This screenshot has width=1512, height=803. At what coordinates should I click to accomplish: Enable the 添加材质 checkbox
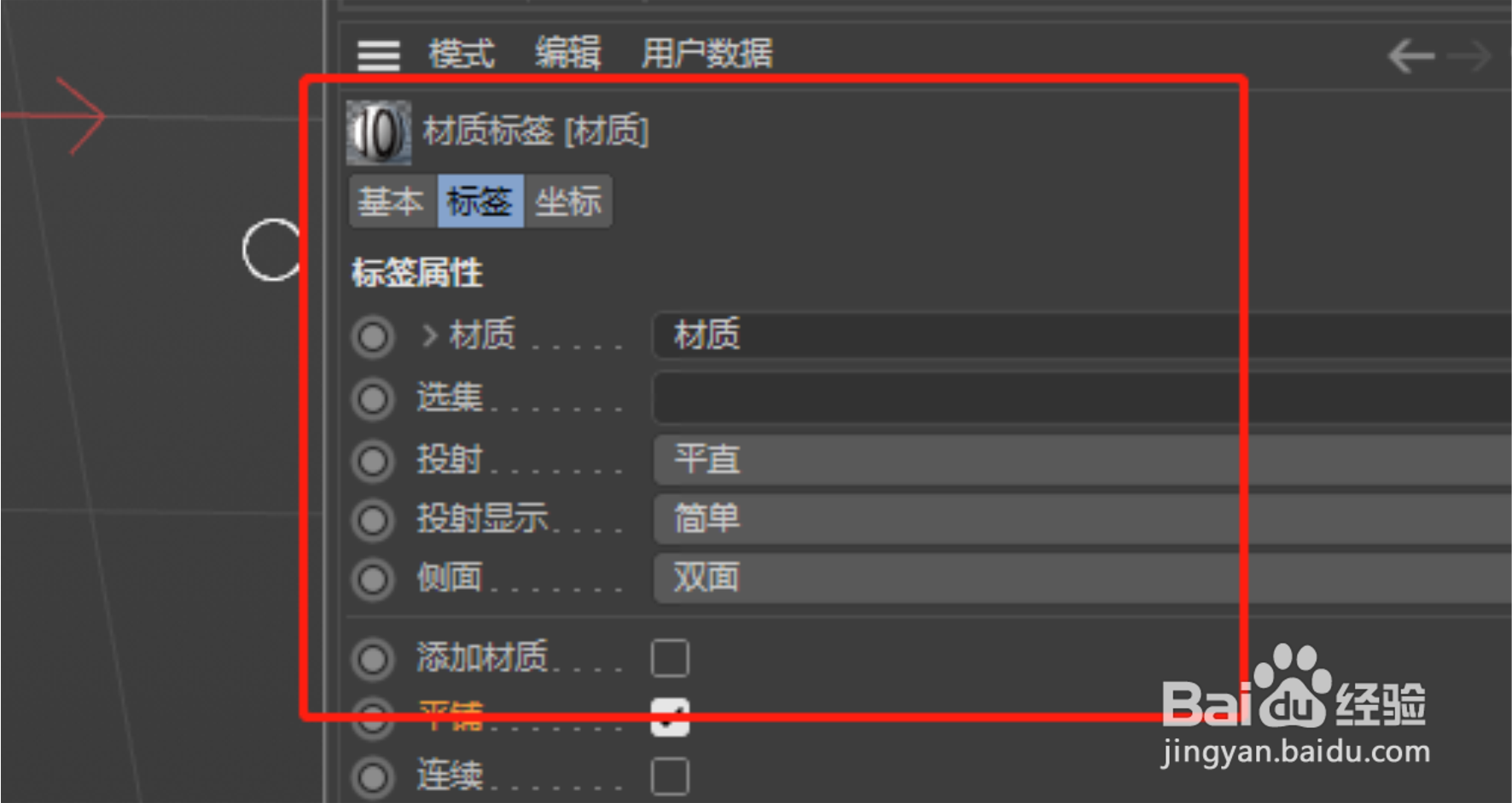(x=670, y=658)
